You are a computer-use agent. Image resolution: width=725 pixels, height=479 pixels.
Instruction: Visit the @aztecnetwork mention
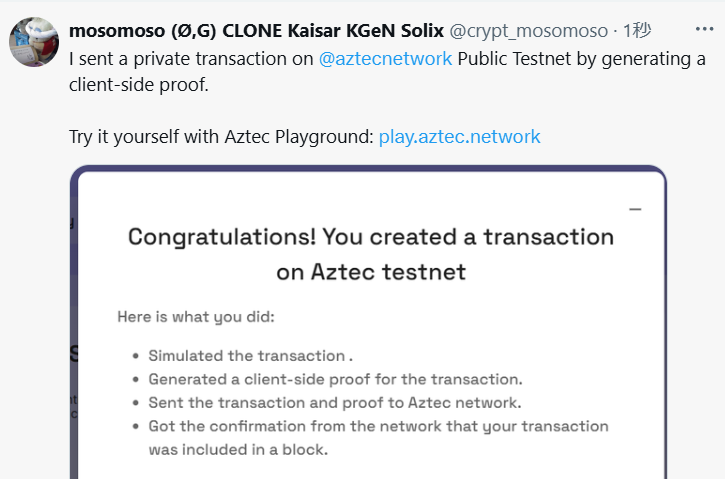(x=385, y=59)
